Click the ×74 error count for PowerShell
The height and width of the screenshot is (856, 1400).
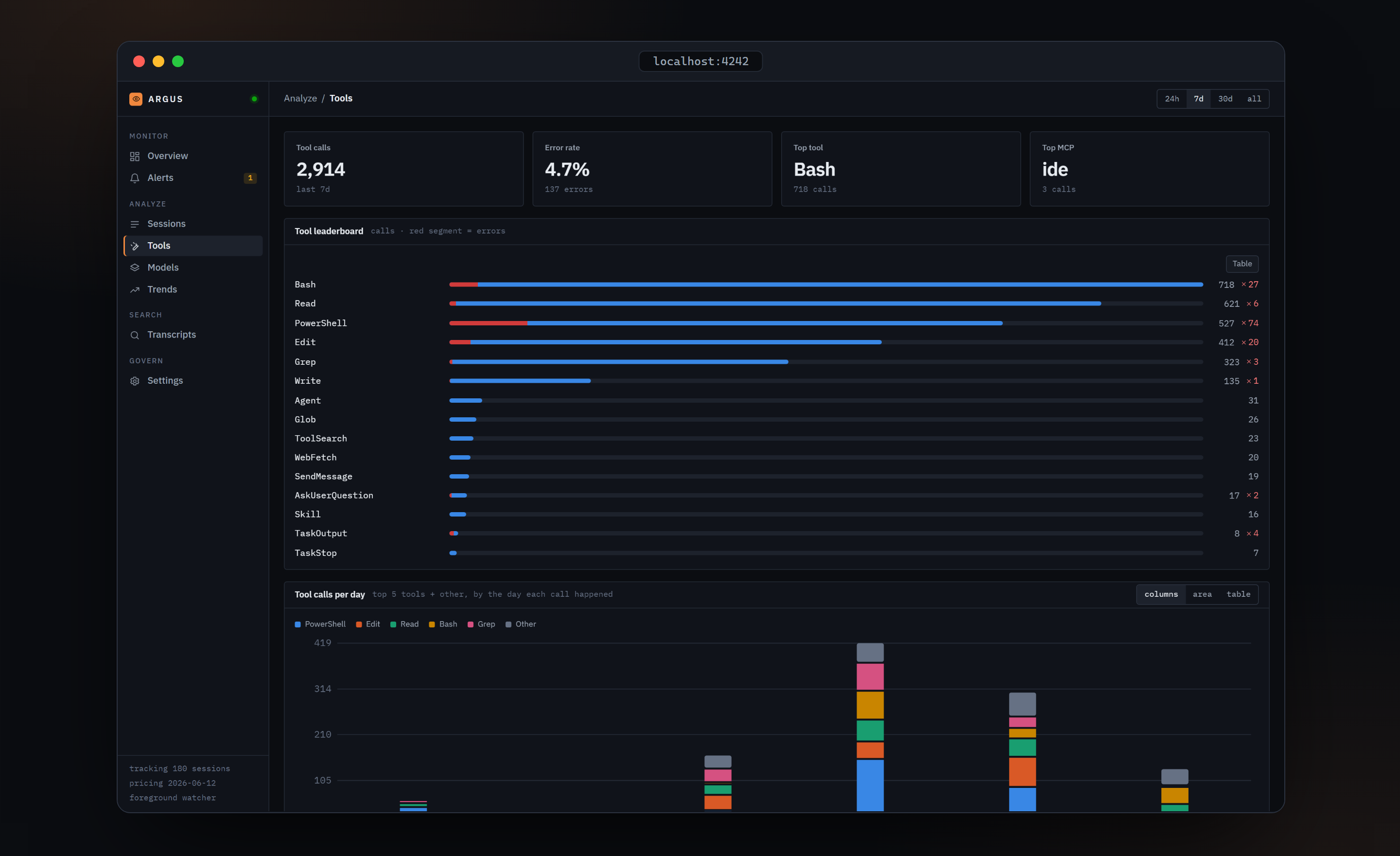(1249, 323)
